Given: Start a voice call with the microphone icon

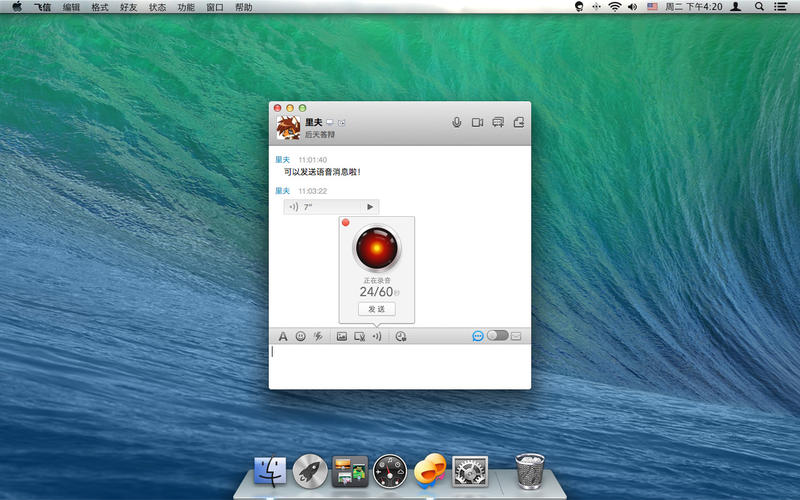Looking at the screenshot, I should [456, 123].
